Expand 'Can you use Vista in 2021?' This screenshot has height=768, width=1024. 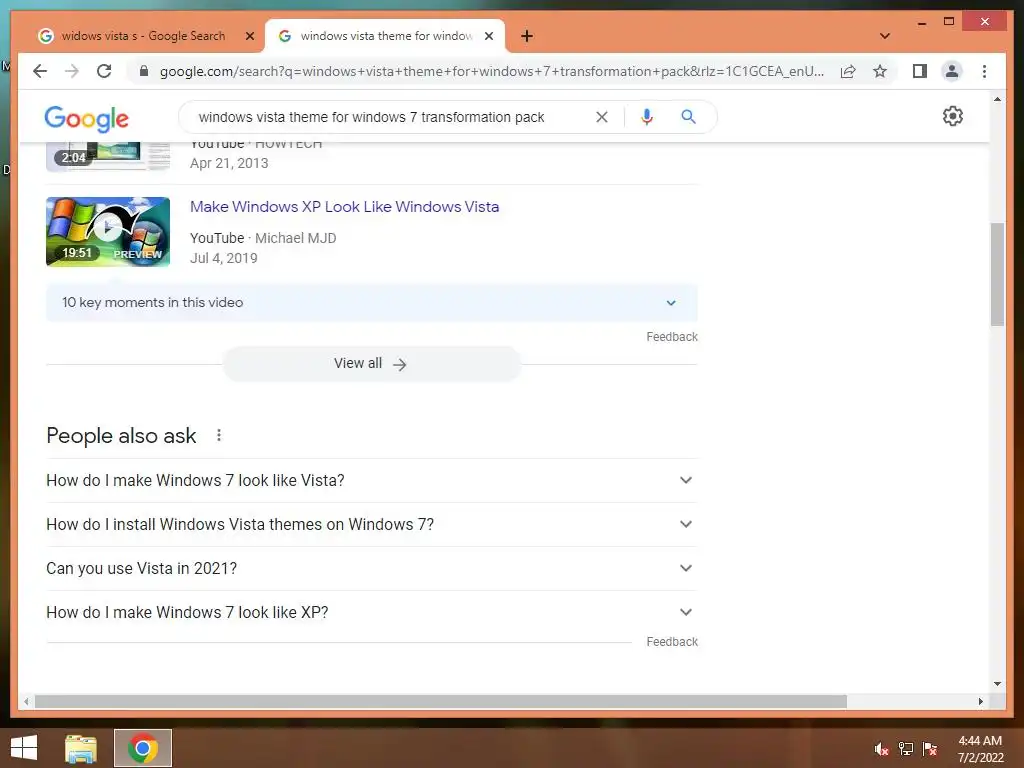pos(372,568)
